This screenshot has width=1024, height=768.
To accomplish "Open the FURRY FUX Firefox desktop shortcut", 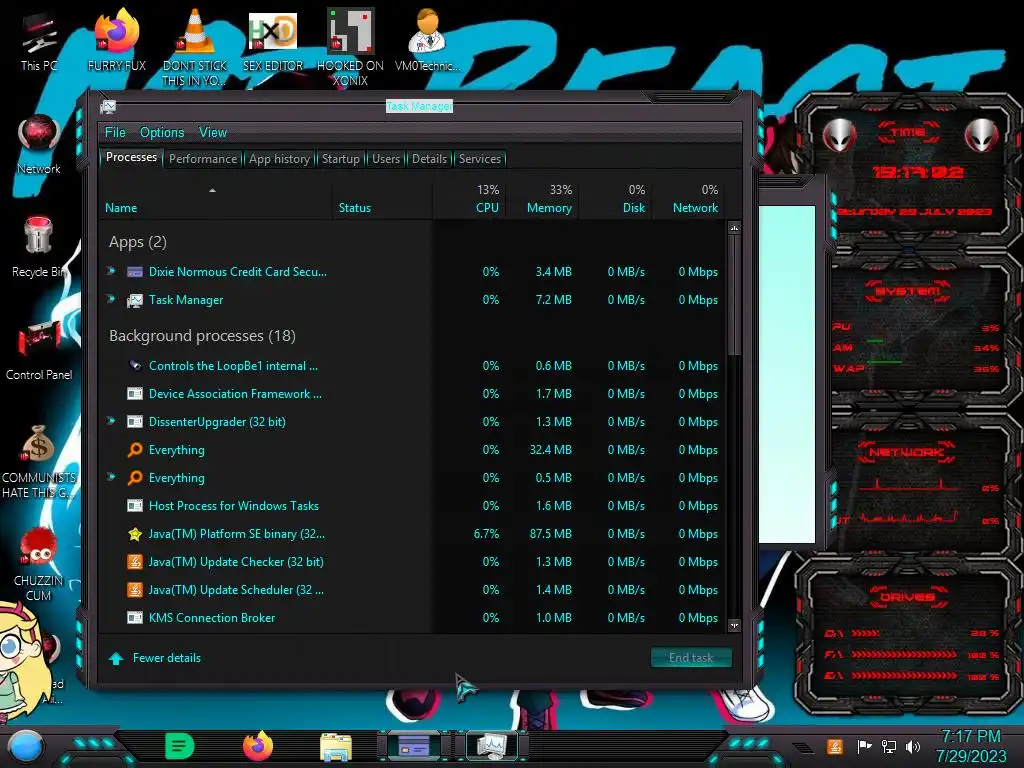I will (116, 40).
